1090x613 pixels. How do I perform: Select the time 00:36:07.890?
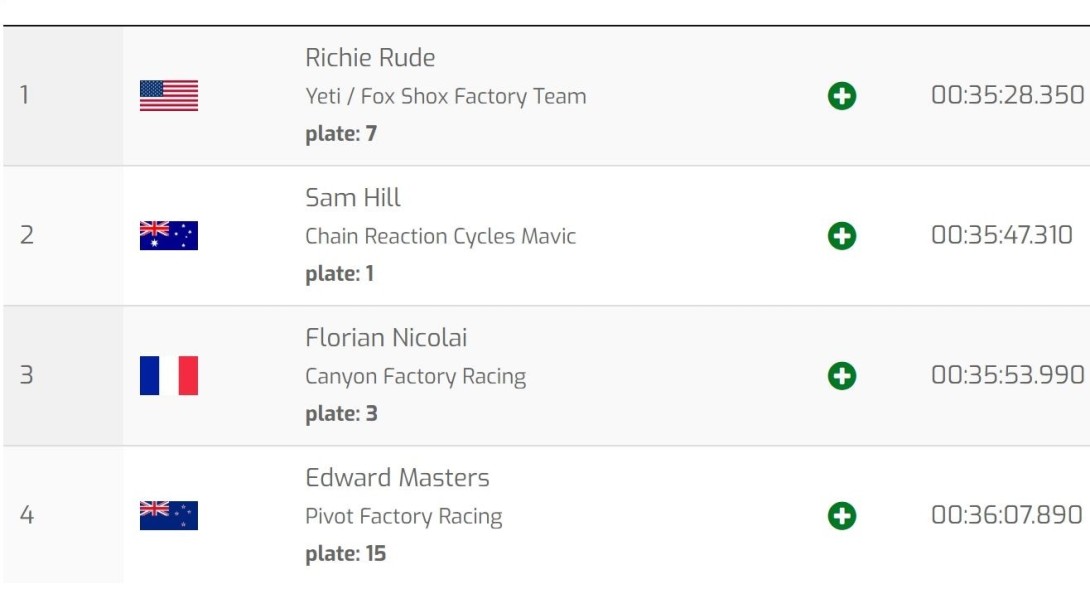[x=1007, y=515]
